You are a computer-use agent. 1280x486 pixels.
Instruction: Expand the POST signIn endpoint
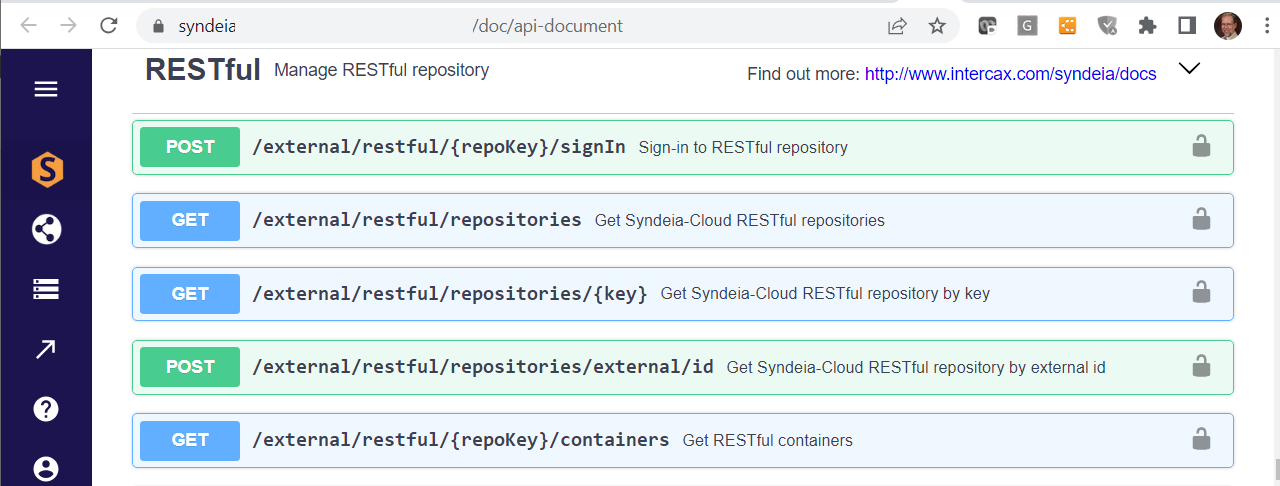pos(682,147)
